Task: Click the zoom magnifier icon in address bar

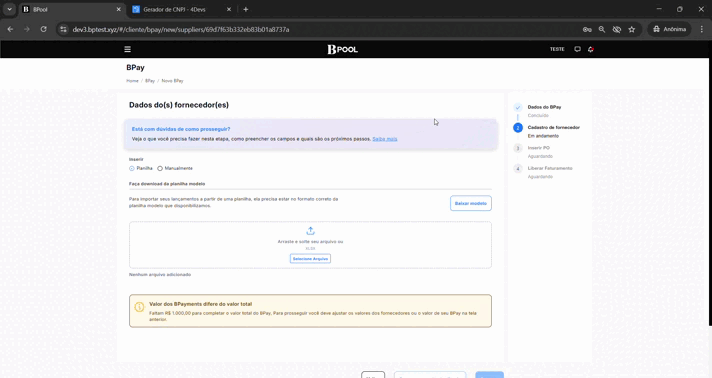Action: 602,29
